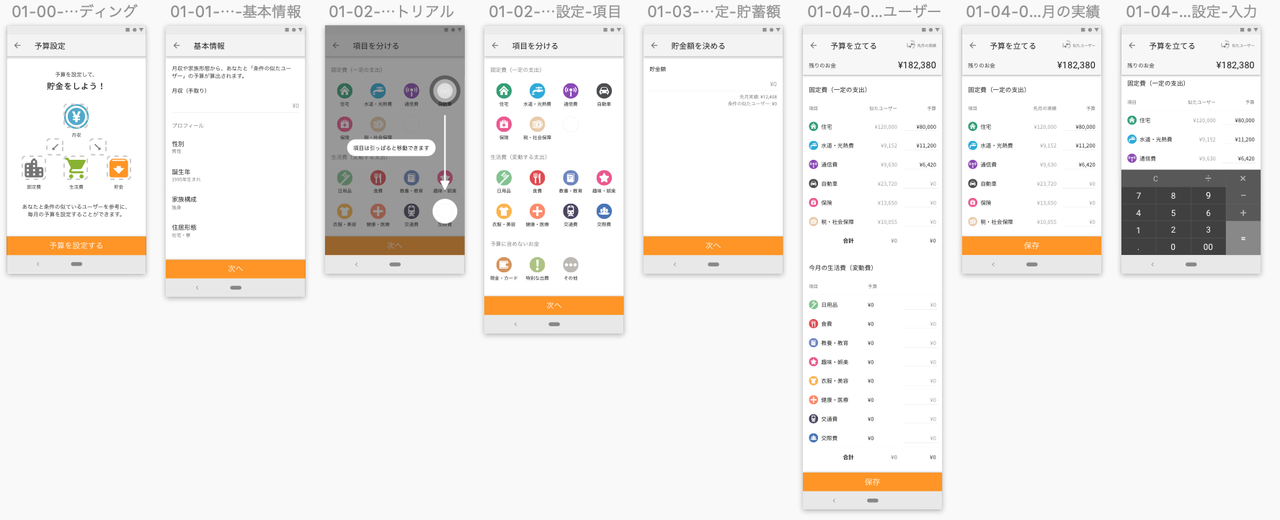Tap calculator key 00
The height and width of the screenshot is (520, 1280).
click(x=1208, y=247)
